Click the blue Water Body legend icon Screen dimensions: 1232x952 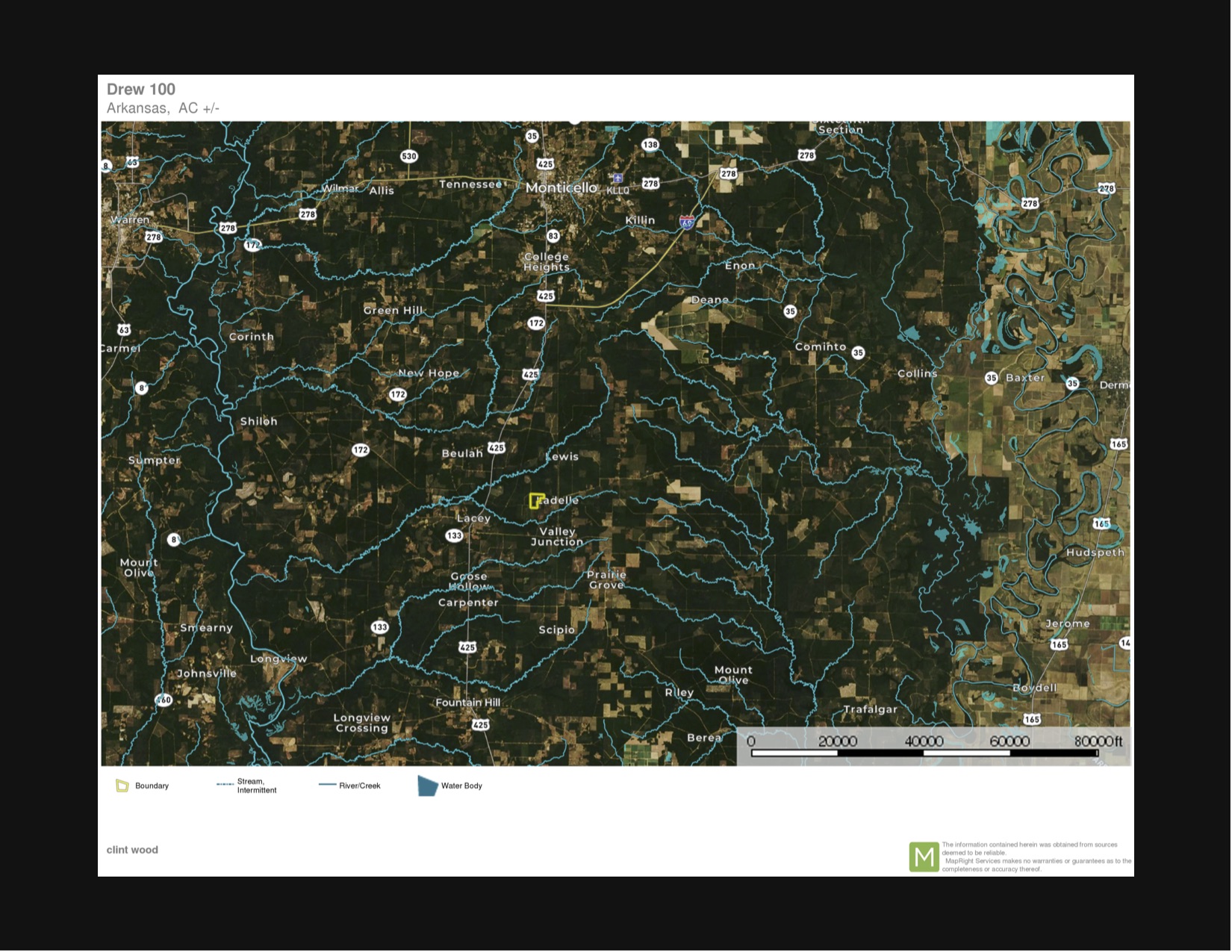pos(427,785)
